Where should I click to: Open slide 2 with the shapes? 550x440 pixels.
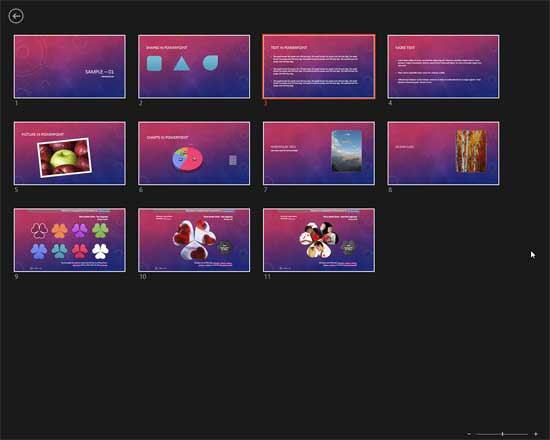point(194,67)
